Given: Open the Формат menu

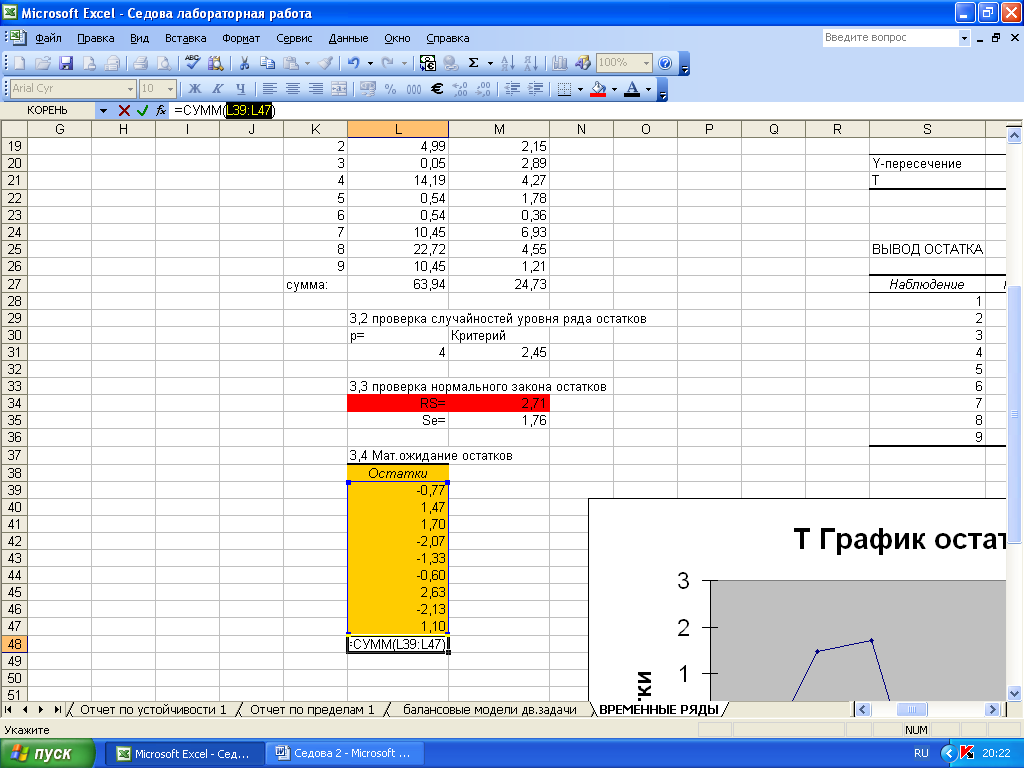Looking at the screenshot, I should point(241,39).
